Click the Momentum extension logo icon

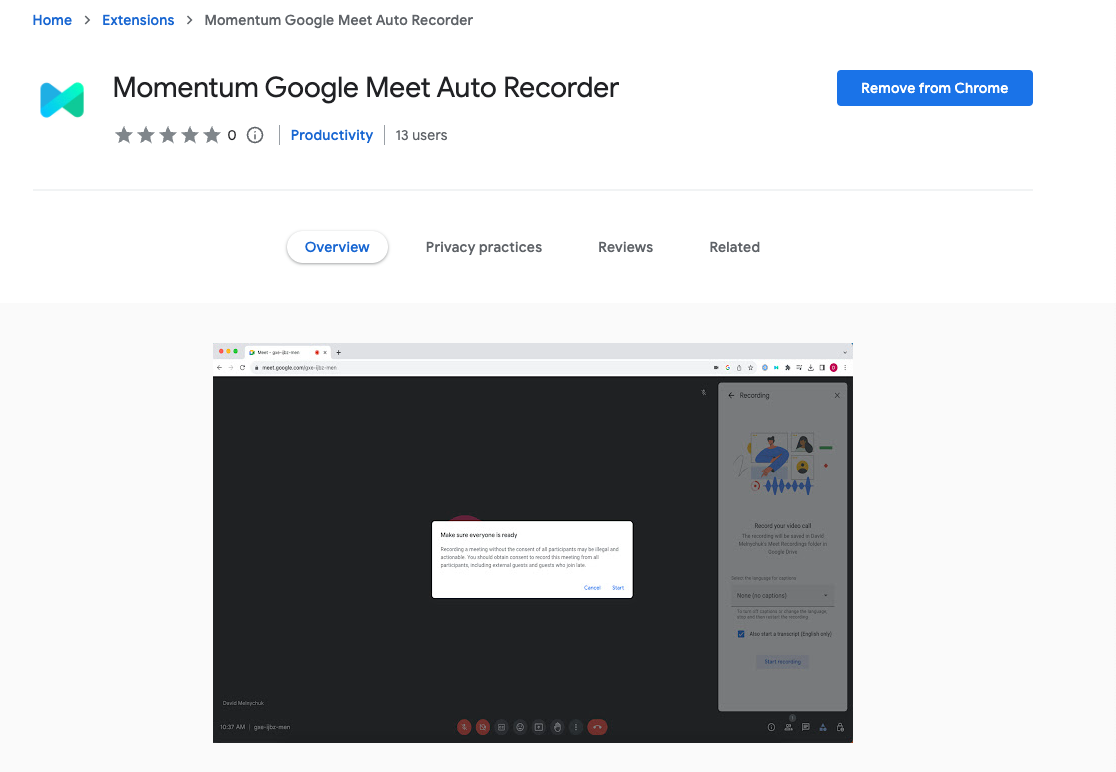[x=62, y=100]
